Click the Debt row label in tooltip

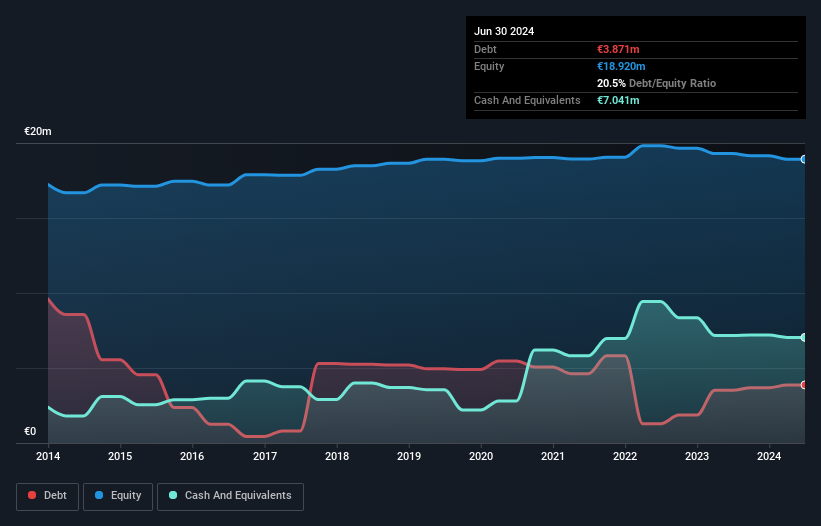[485, 49]
